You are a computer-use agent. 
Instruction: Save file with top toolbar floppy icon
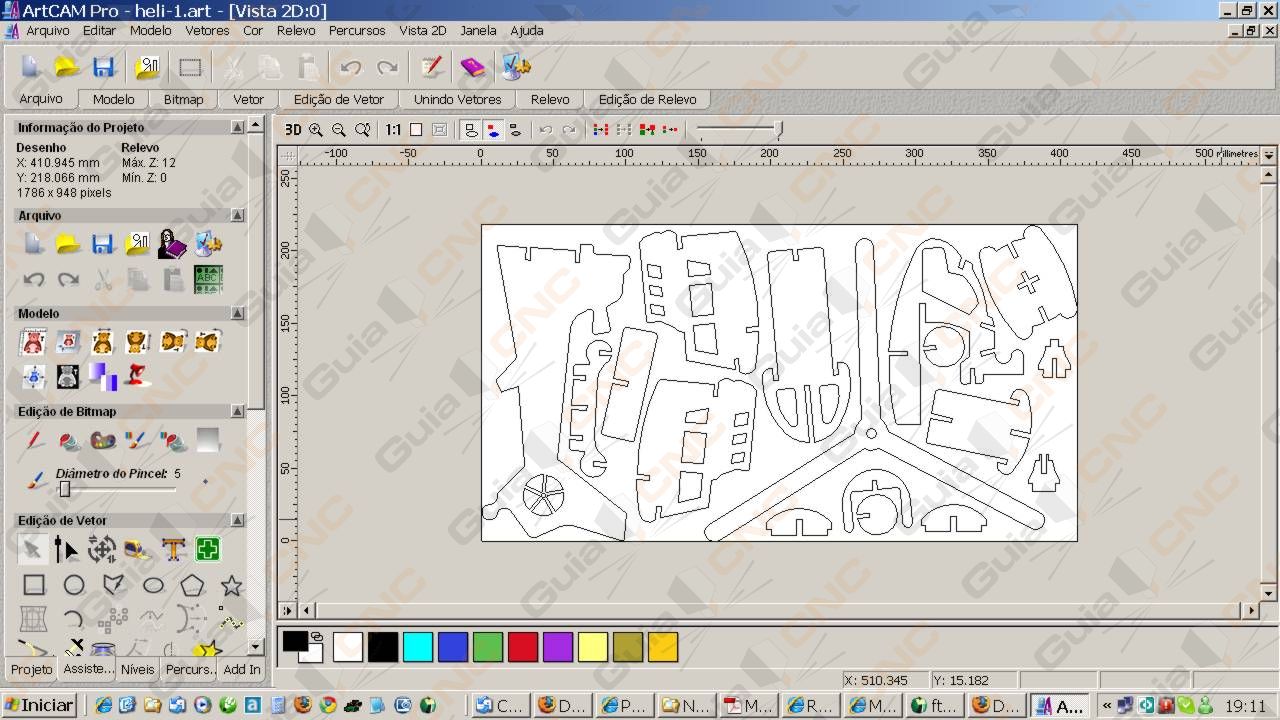click(x=103, y=67)
